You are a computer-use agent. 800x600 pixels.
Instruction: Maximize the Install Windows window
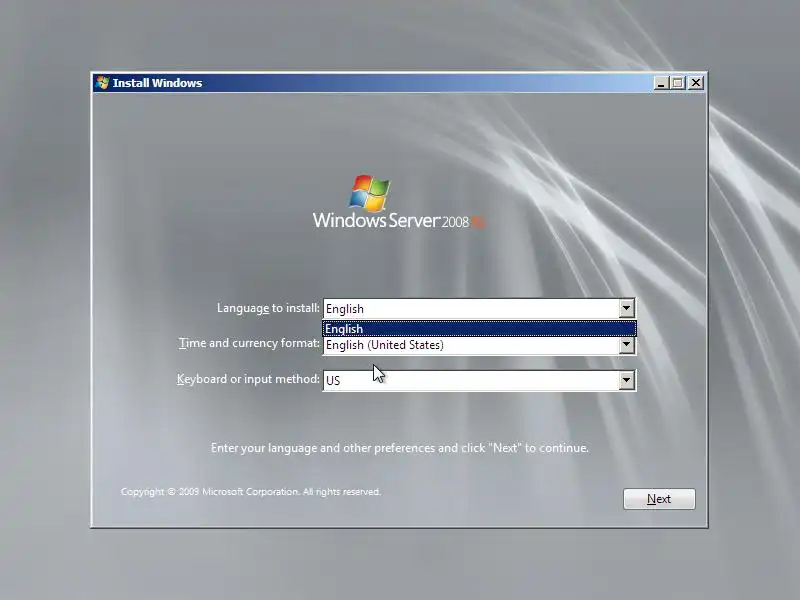click(678, 83)
